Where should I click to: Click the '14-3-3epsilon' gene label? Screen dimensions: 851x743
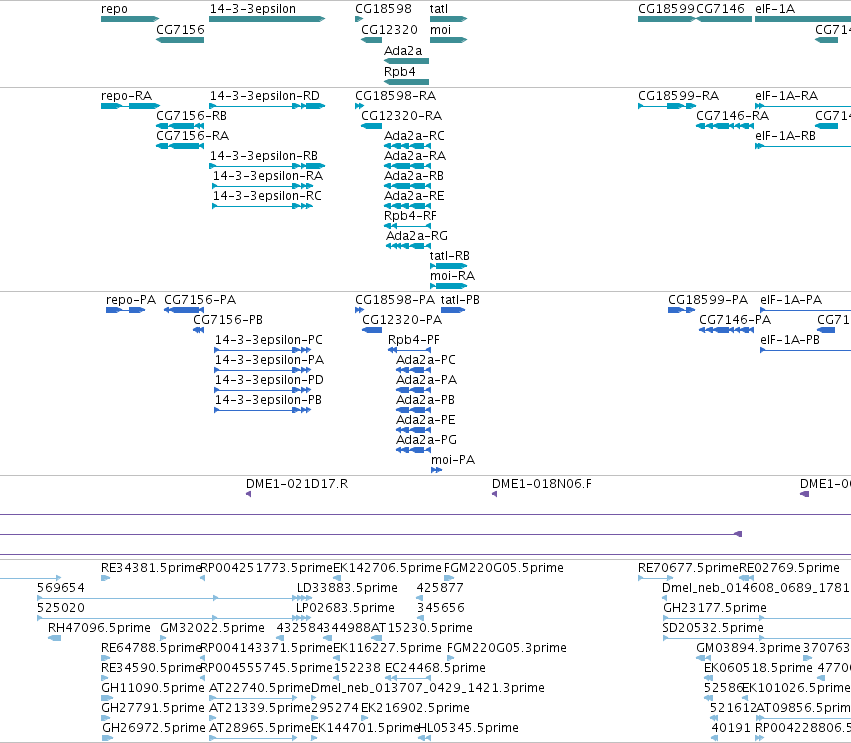tap(253, 9)
